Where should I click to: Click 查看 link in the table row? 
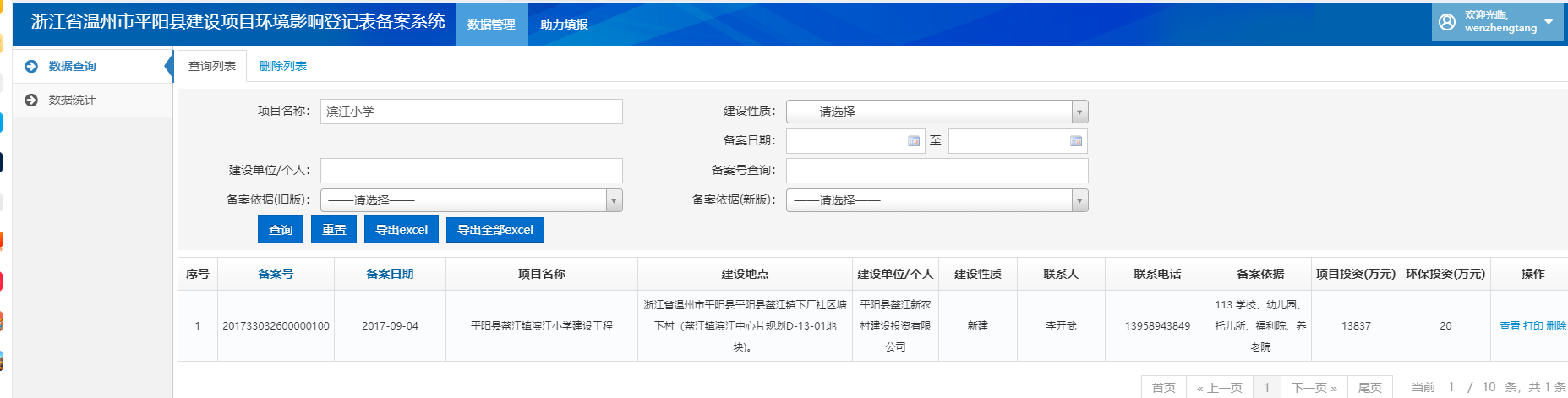(1509, 326)
